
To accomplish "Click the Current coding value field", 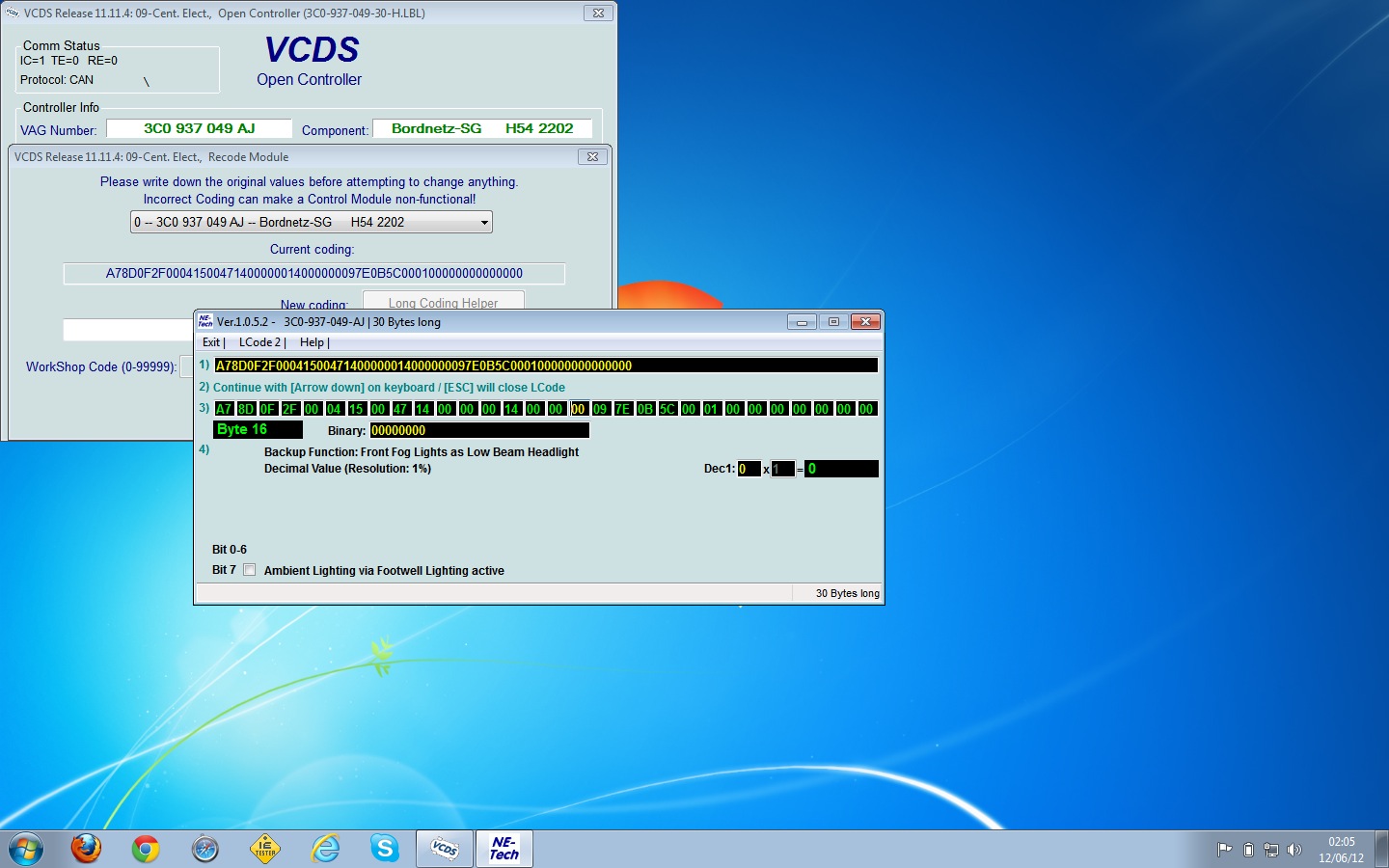I will pyautogui.click(x=314, y=274).
